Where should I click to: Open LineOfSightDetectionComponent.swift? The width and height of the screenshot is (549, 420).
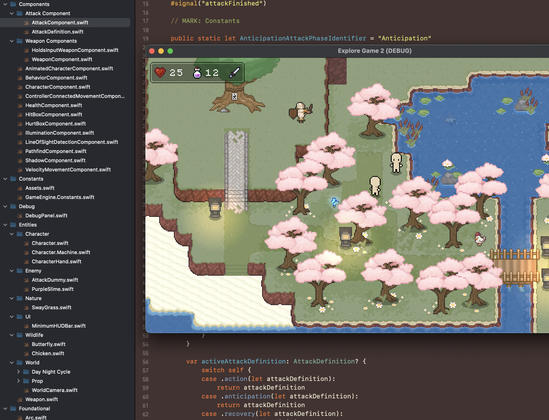pos(71,142)
